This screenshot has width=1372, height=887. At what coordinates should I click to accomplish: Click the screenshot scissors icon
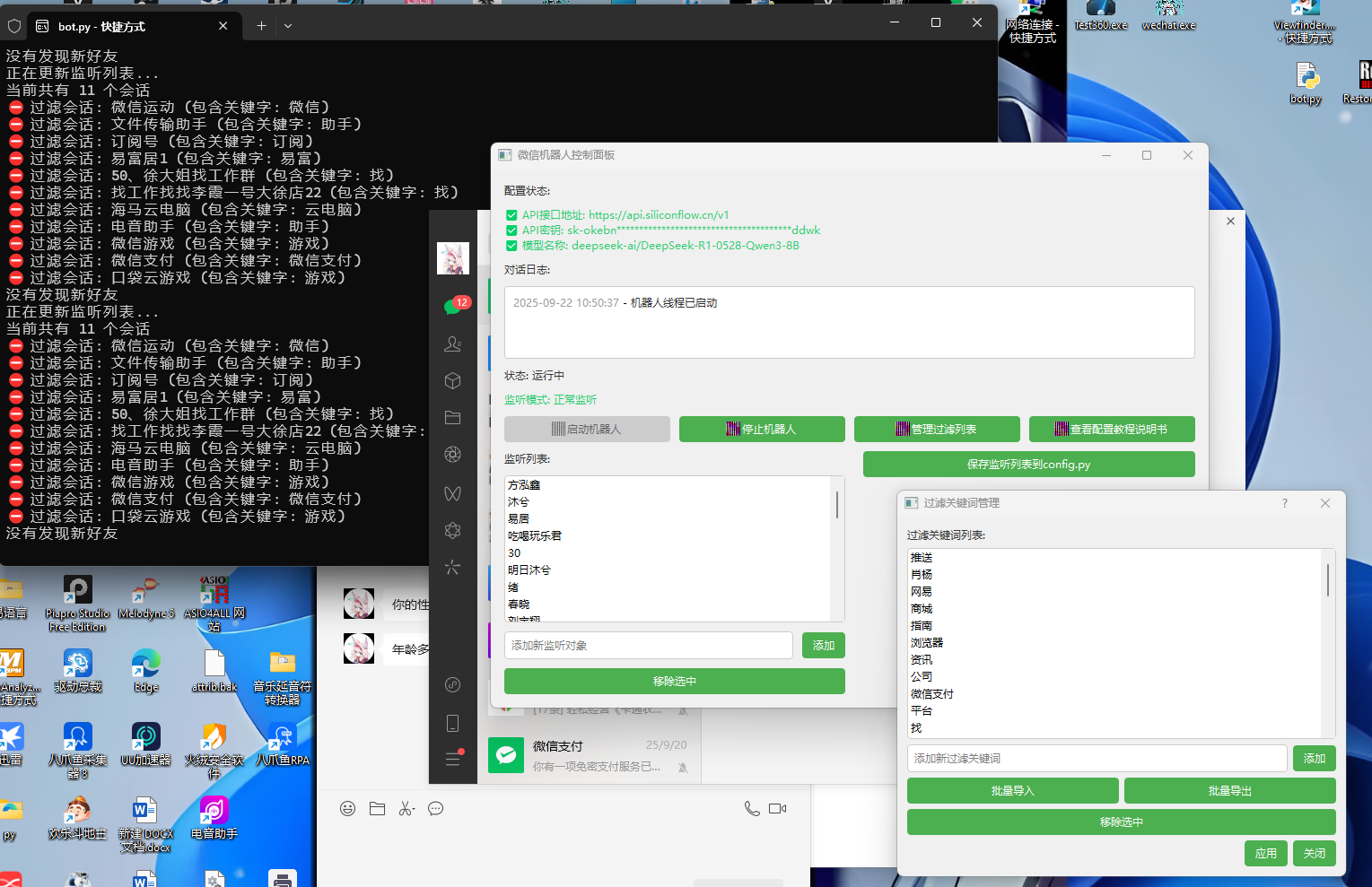coord(406,809)
